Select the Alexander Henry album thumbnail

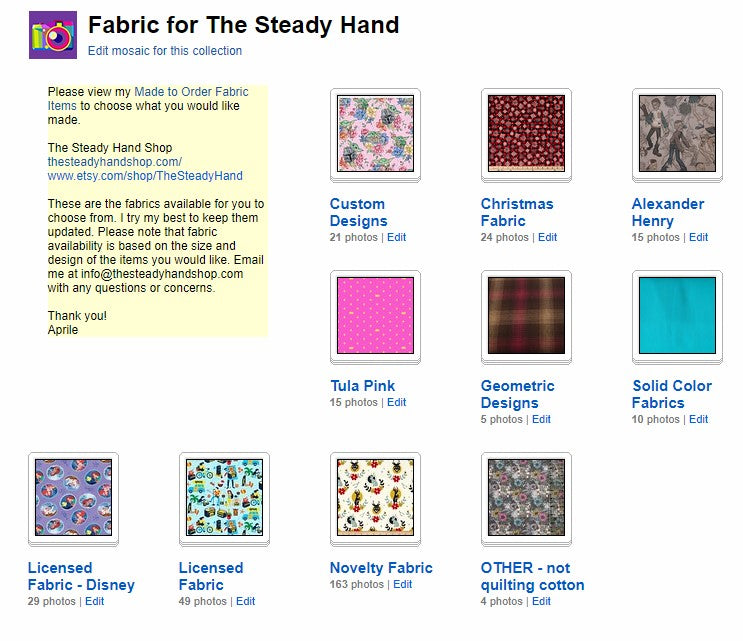677,135
